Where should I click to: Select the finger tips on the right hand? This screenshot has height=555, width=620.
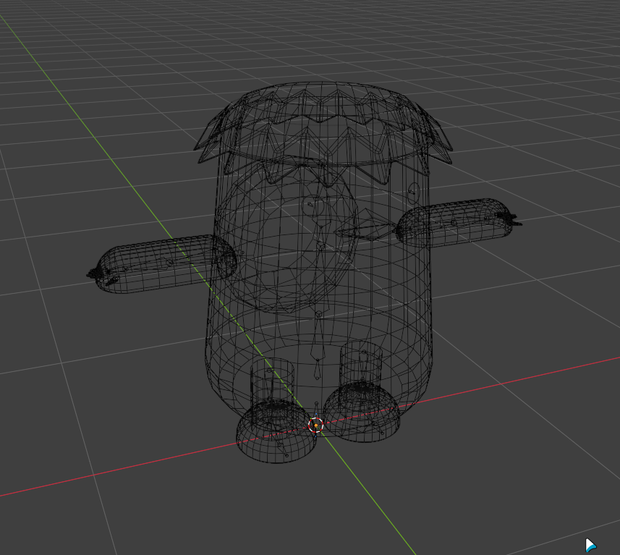510,220
